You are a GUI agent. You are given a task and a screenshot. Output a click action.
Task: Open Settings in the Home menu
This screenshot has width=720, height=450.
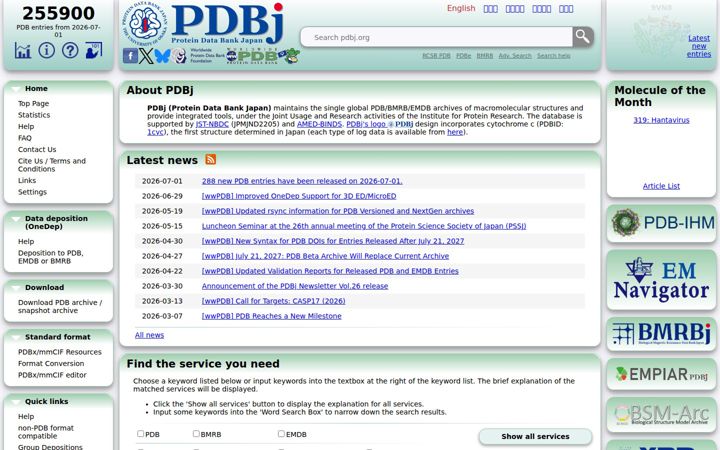[x=32, y=192]
